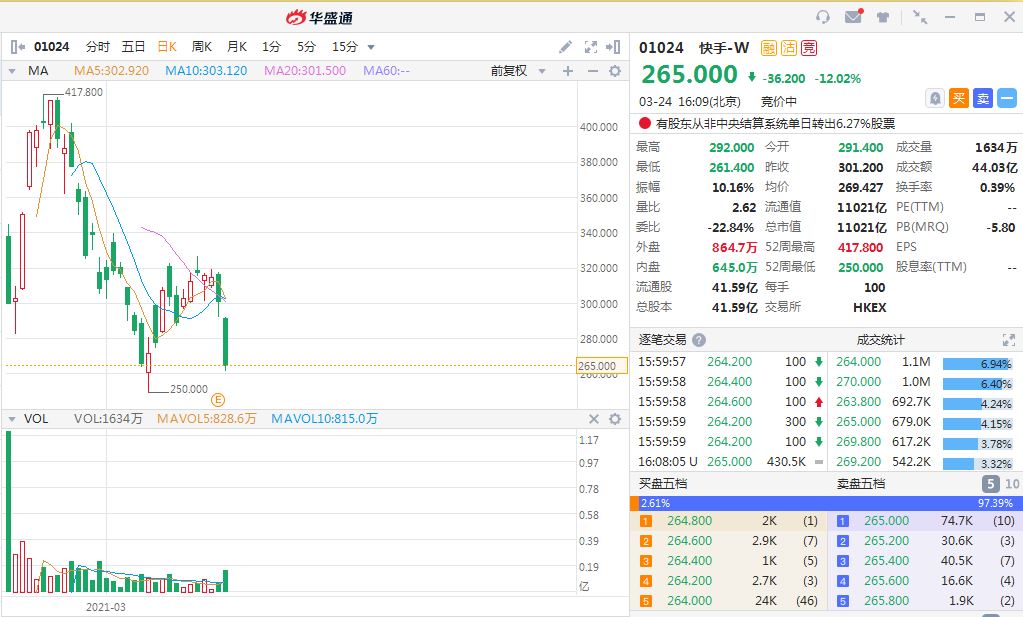The height and width of the screenshot is (617, 1023).
Task: Expand more time period options after 15分
Action: point(371,47)
